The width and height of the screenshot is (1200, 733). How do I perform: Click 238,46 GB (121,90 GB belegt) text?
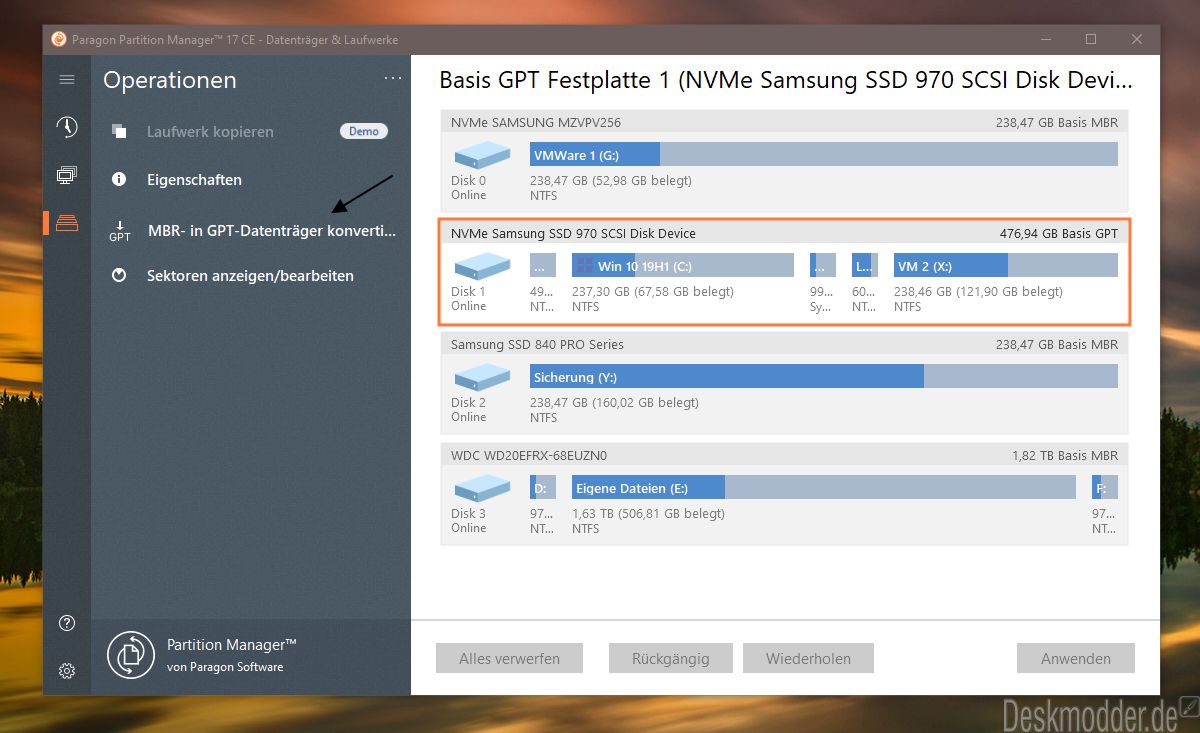pyautogui.click(x=978, y=292)
